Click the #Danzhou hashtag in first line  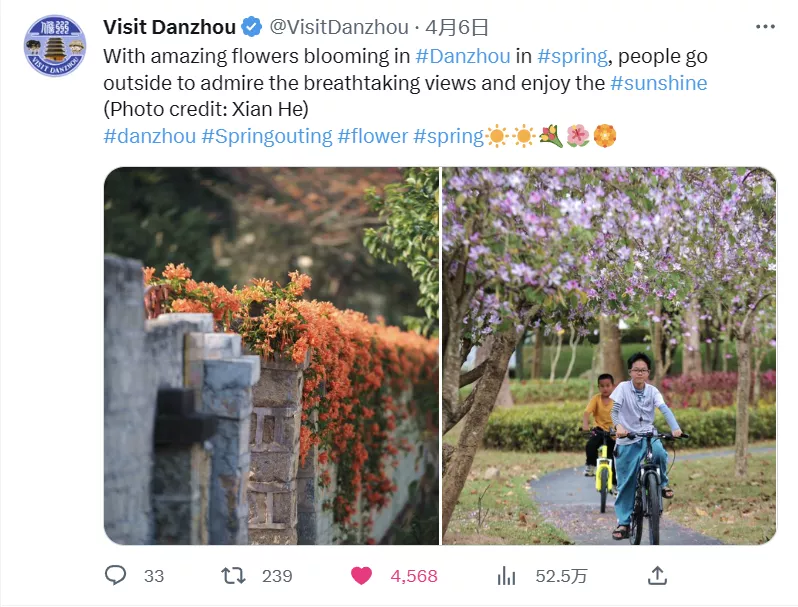(x=463, y=56)
